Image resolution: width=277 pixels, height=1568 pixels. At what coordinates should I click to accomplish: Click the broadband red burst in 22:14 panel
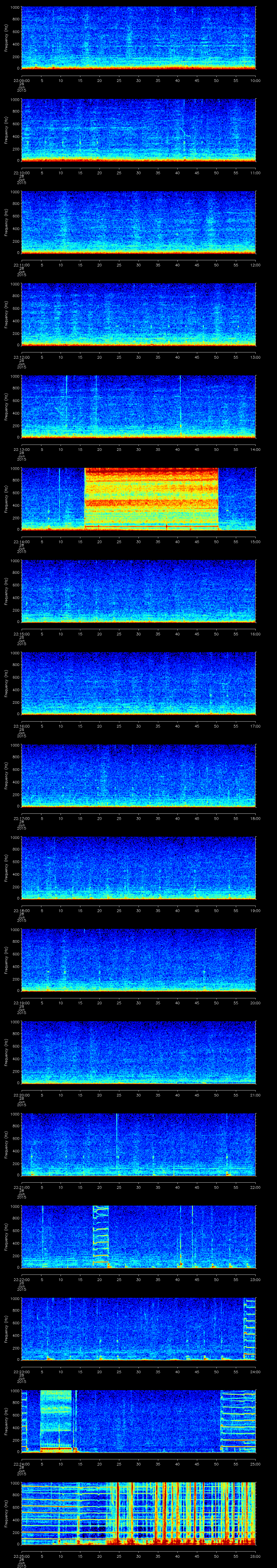[151, 499]
